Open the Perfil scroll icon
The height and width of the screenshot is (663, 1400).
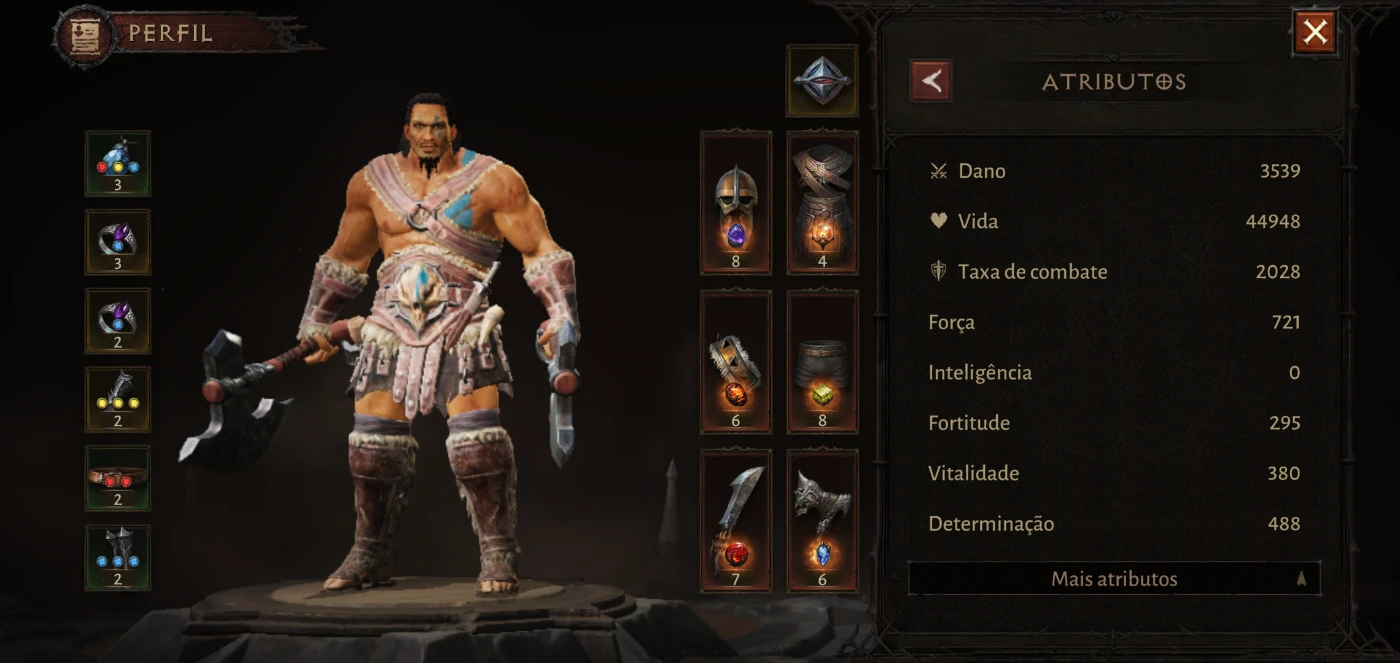click(x=83, y=34)
